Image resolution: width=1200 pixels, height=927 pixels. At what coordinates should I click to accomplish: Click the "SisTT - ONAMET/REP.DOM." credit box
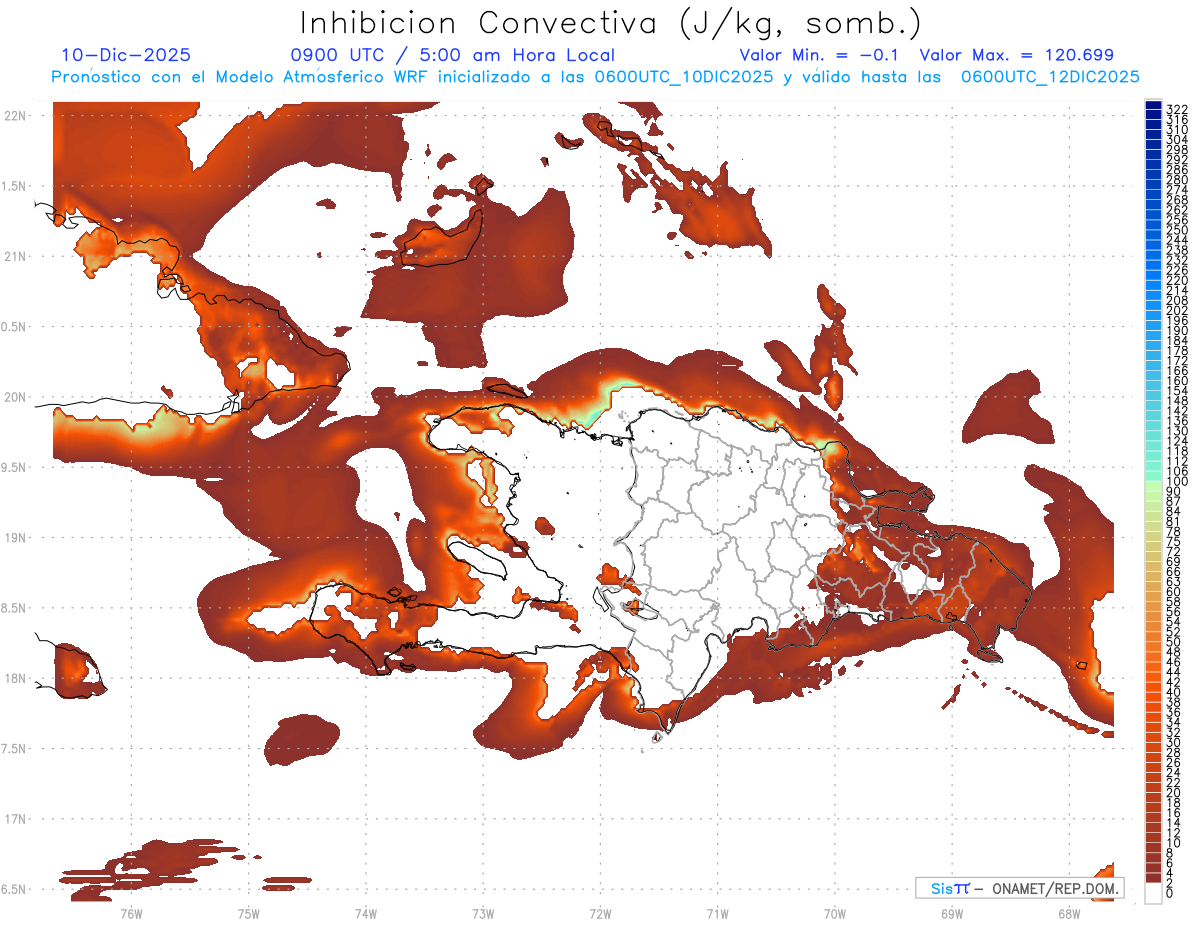click(x=1019, y=888)
